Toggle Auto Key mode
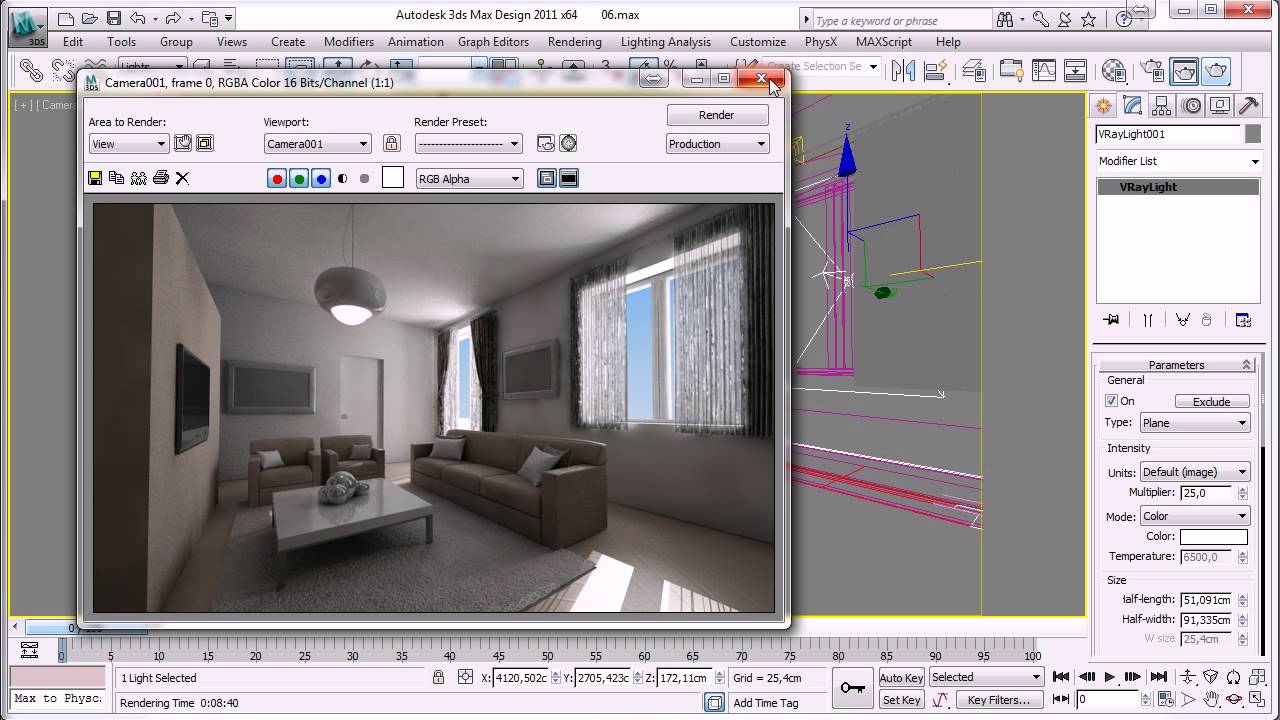This screenshot has width=1280, height=720. [x=901, y=678]
